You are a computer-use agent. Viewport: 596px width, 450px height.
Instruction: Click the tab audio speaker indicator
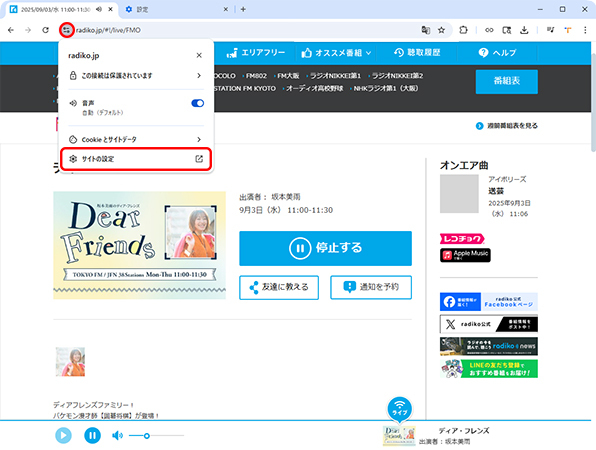99,10
